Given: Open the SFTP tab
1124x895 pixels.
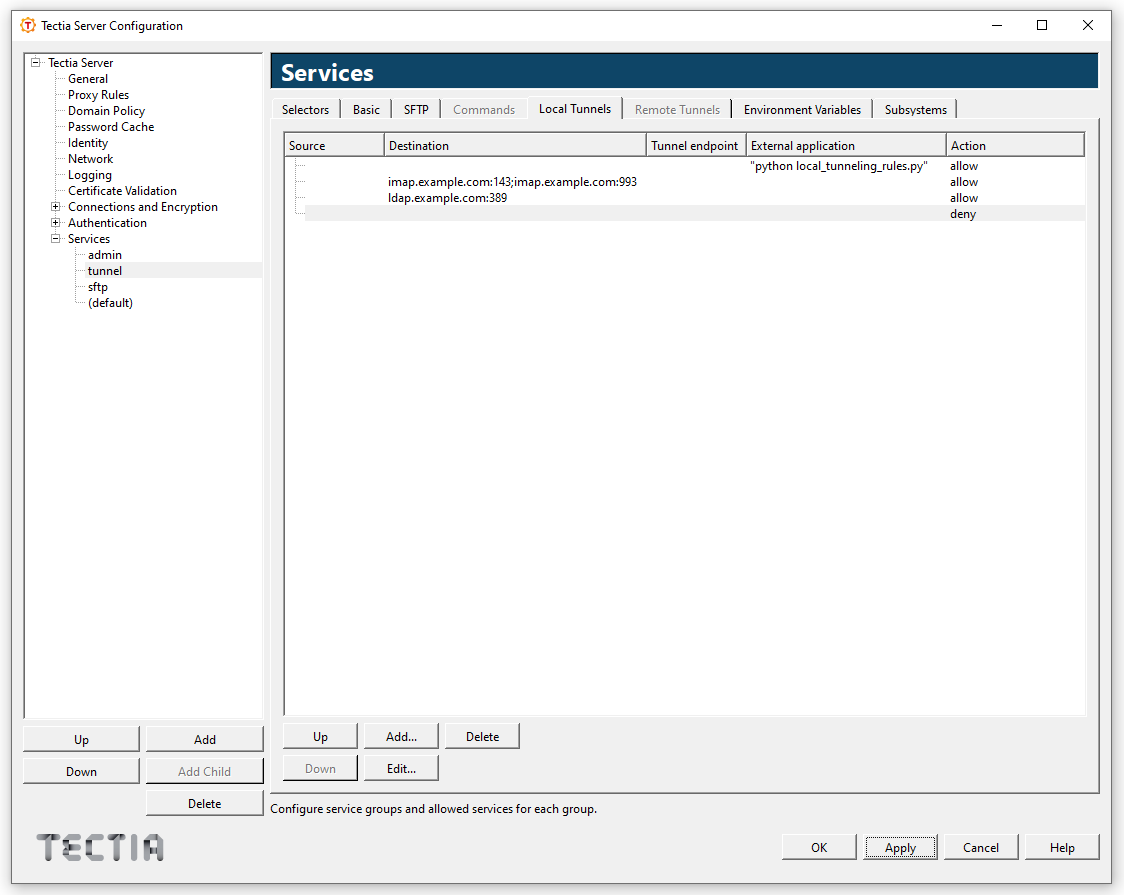Looking at the screenshot, I should (416, 110).
